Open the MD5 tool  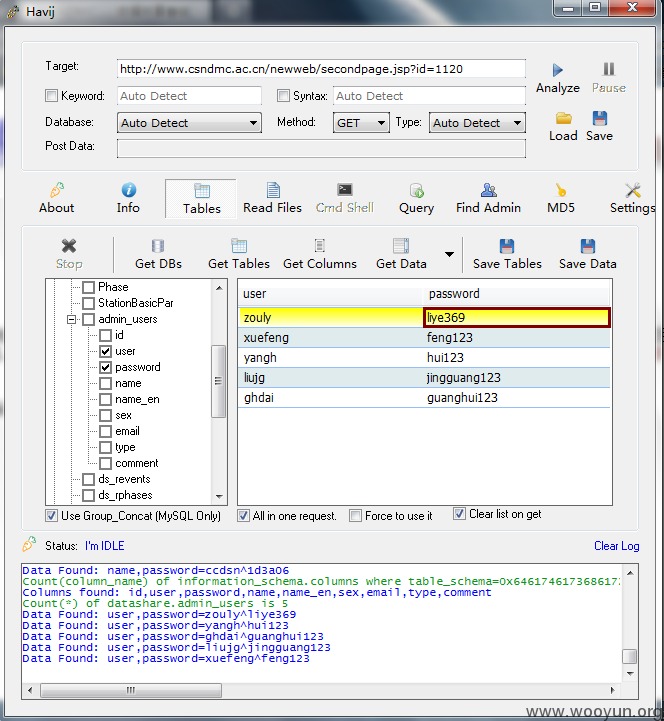point(561,199)
